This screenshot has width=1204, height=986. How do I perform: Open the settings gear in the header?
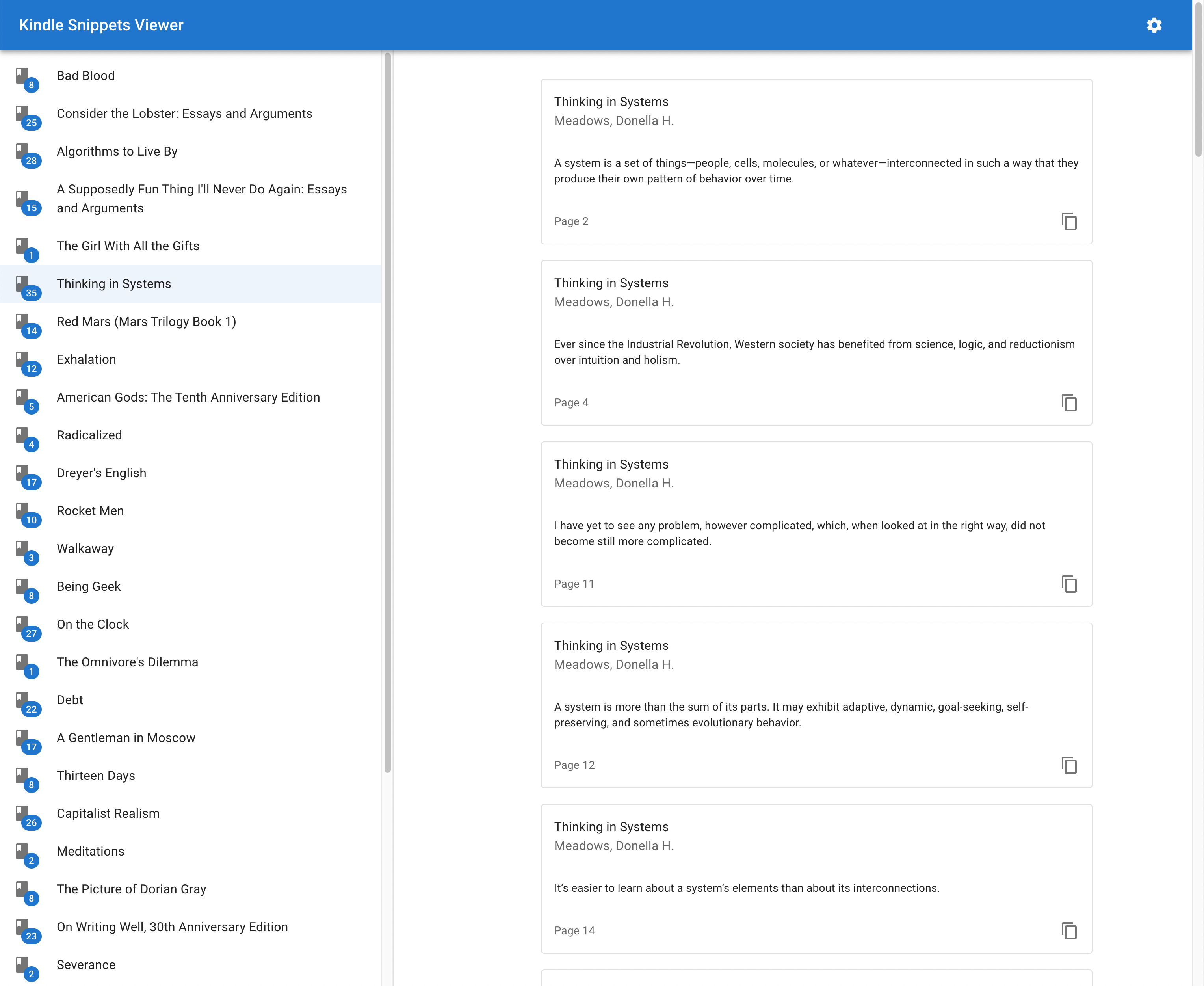(1155, 25)
